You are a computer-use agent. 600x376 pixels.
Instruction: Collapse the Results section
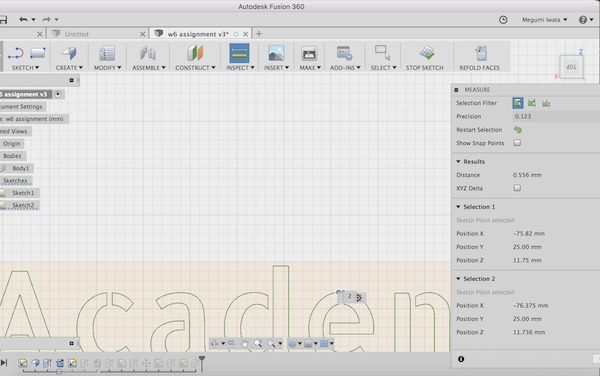click(x=458, y=162)
